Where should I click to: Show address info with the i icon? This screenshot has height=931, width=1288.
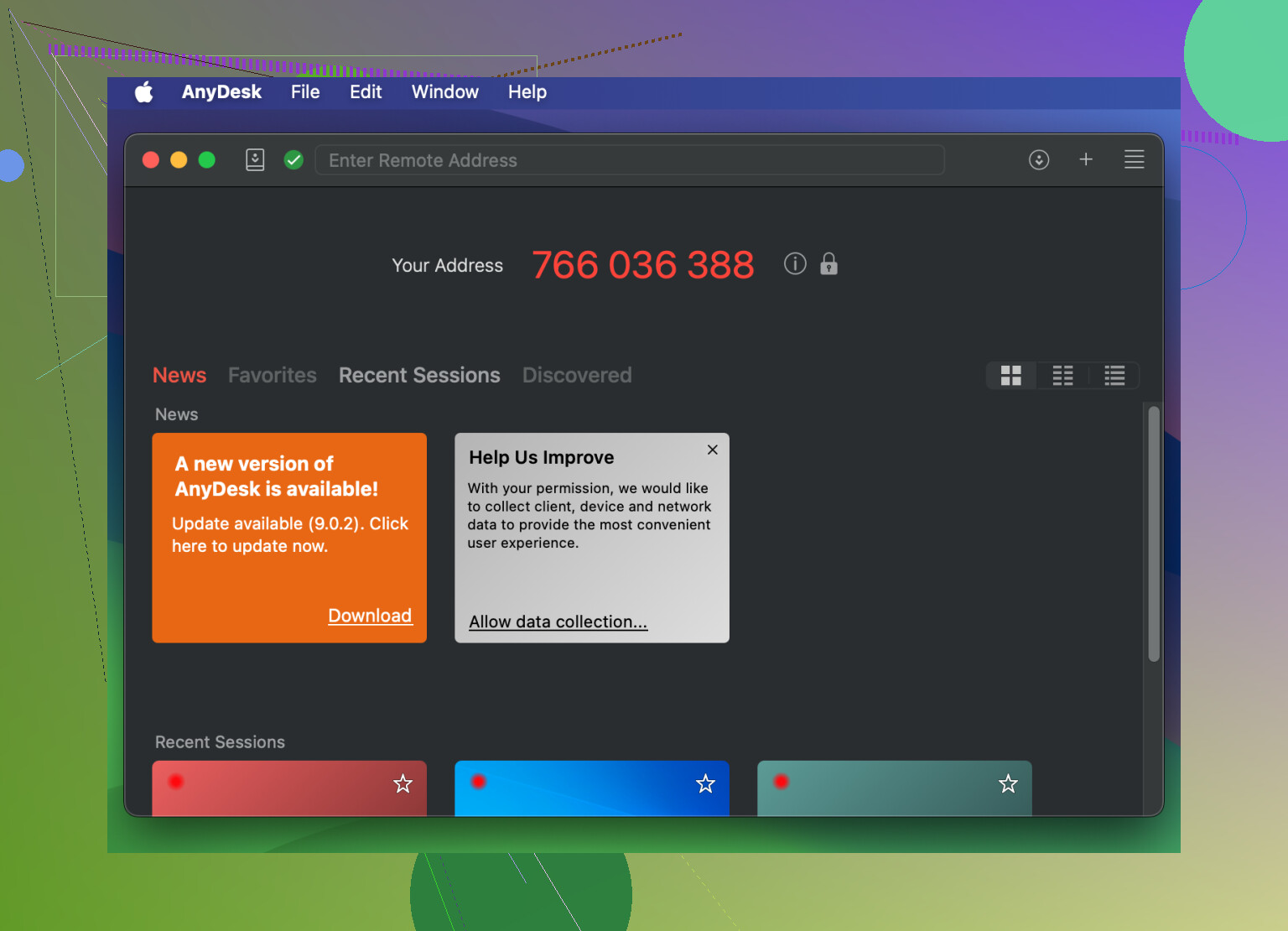795,264
